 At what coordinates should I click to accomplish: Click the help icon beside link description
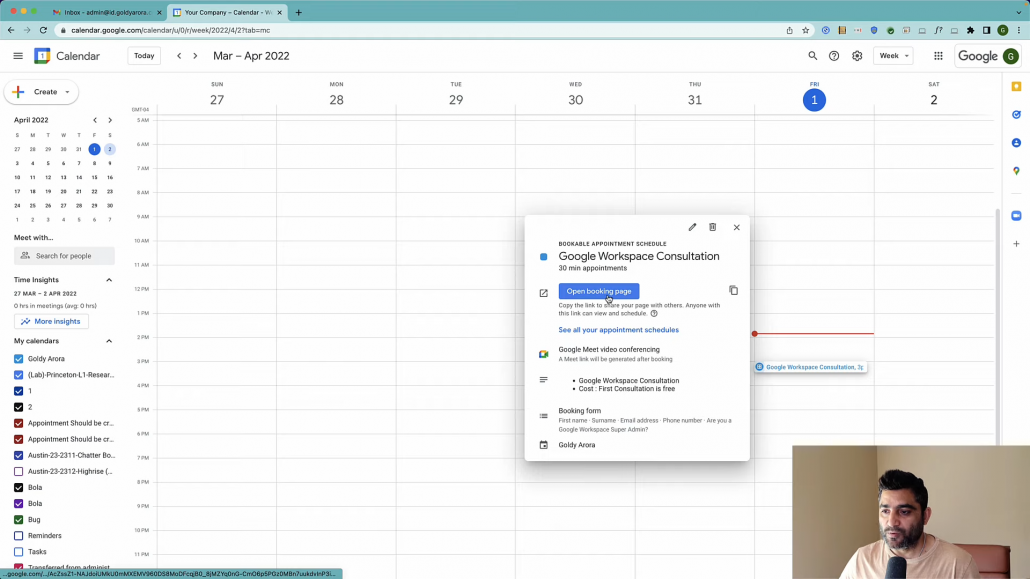coord(654,313)
